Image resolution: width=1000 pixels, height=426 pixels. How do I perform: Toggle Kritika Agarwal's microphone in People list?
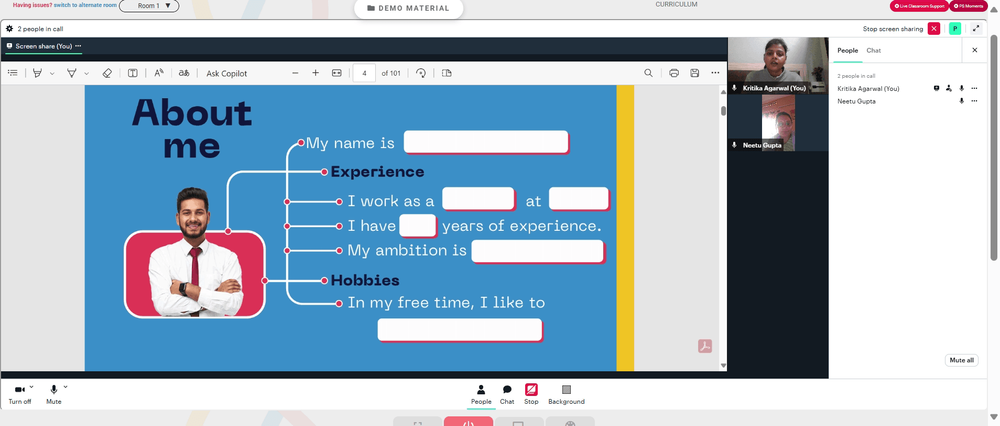coord(962,89)
